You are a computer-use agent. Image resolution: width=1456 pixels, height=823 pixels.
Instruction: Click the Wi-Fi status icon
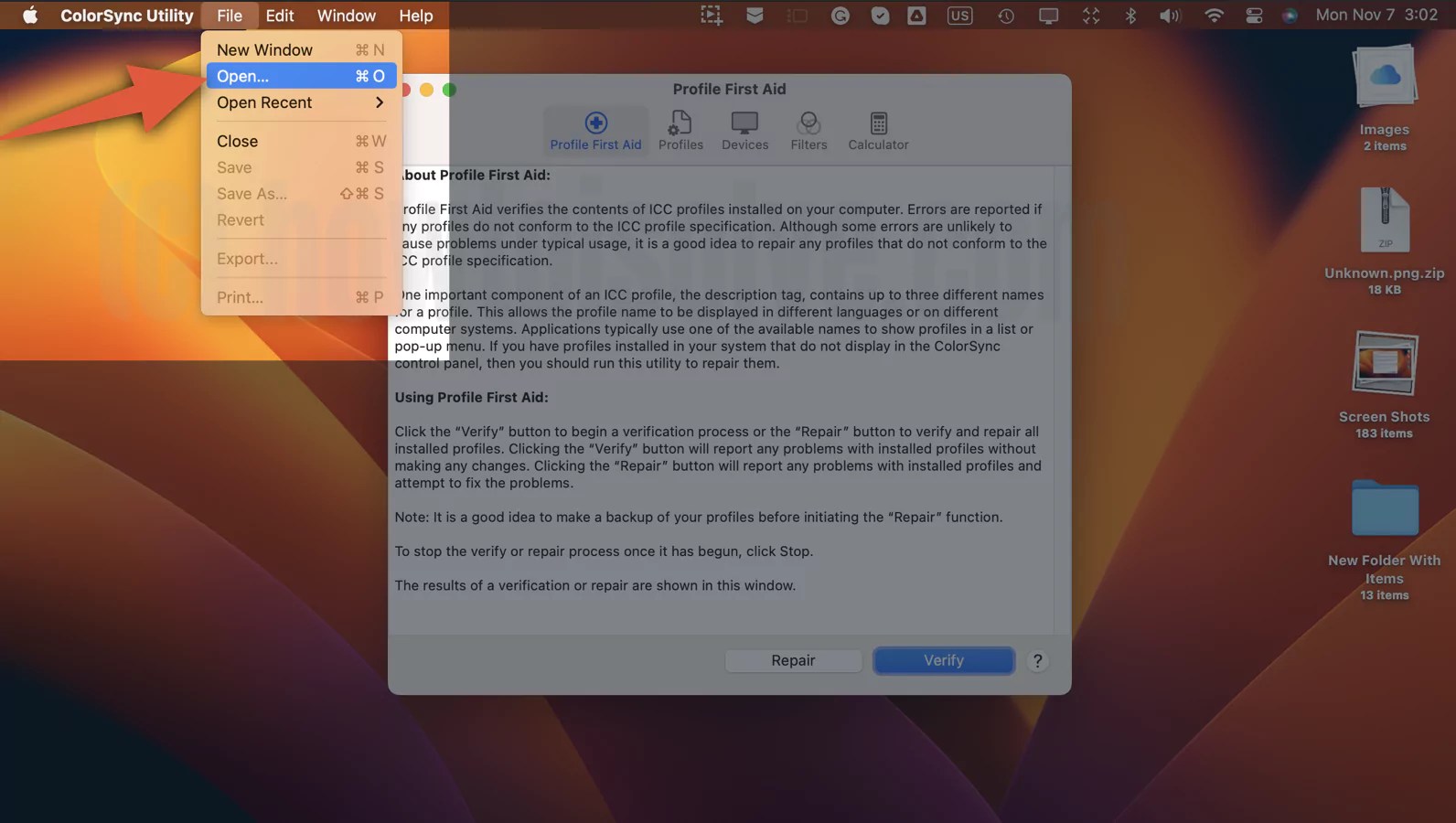coord(1214,15)
